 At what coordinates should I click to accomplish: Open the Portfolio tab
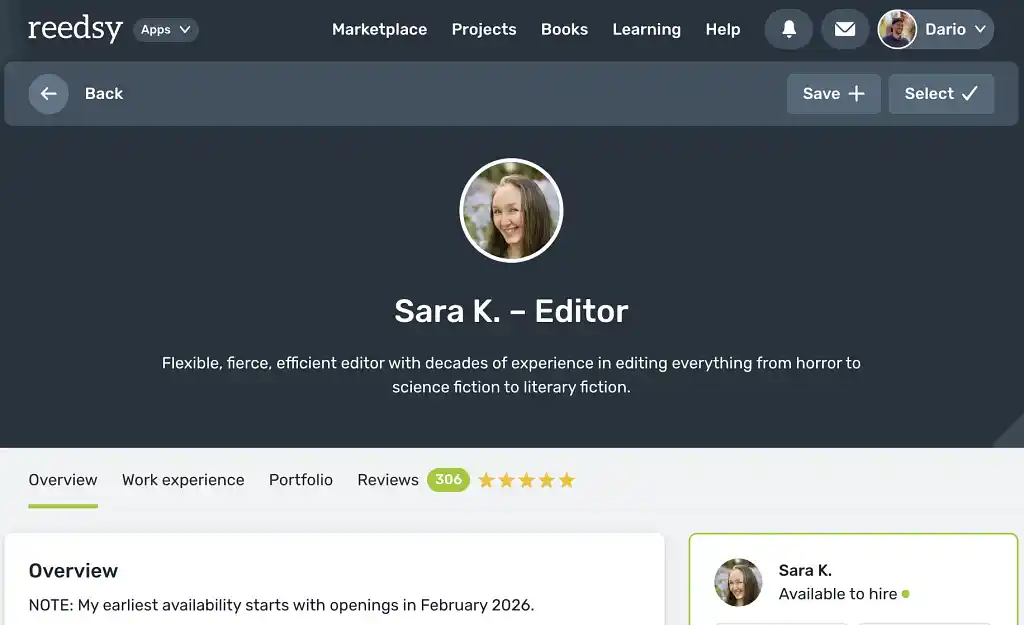[300, 480]
